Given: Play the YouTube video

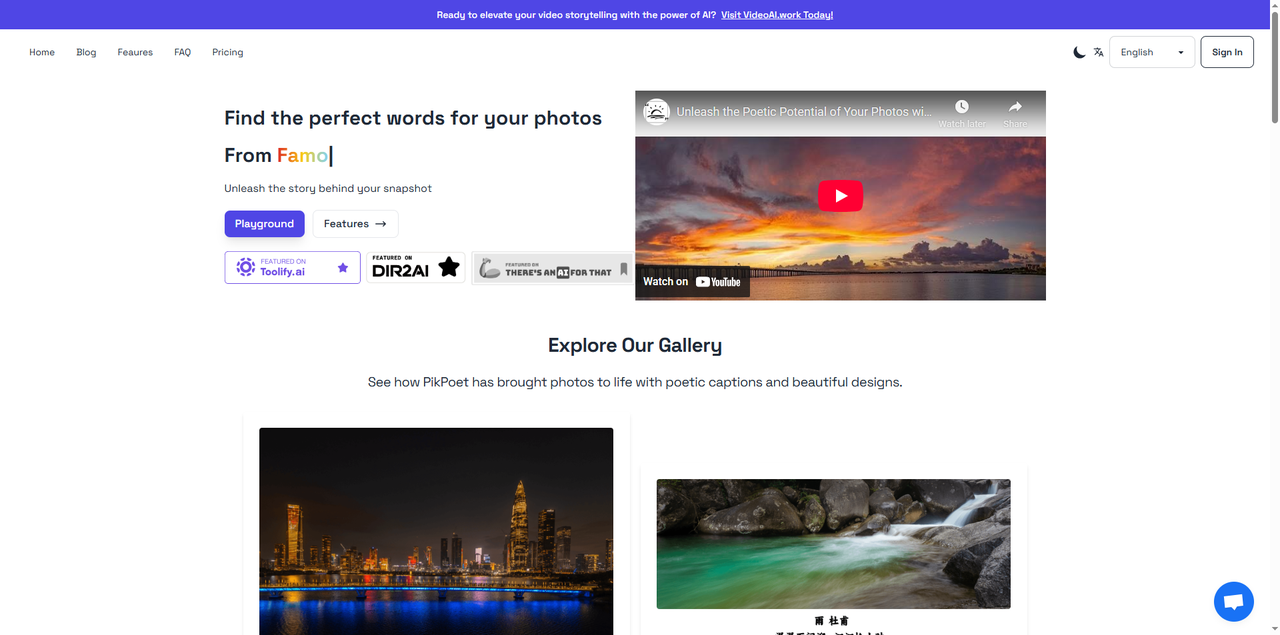Looking at the screenshot, I should pyautogui.click(x=840, y=195).
